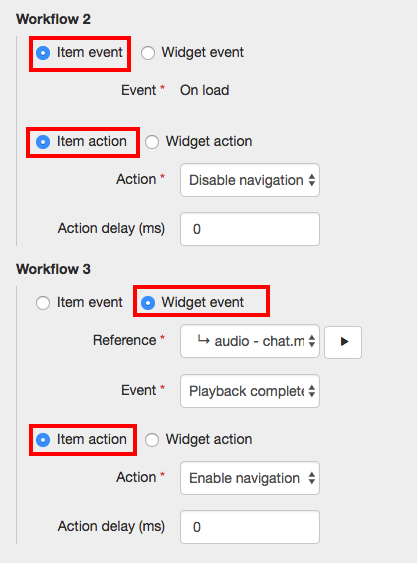This screenshot has height=563, width=417.
Task: Click the Workflow 3 heading
Action: 53,269
